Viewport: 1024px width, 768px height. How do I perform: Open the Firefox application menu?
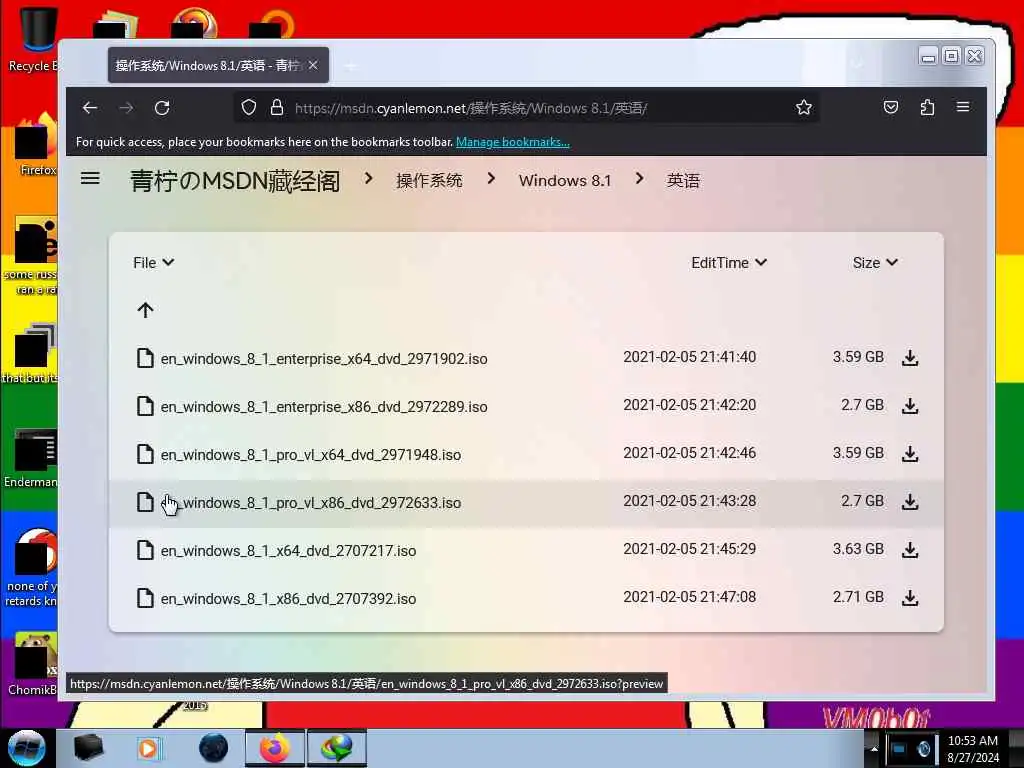963,106
